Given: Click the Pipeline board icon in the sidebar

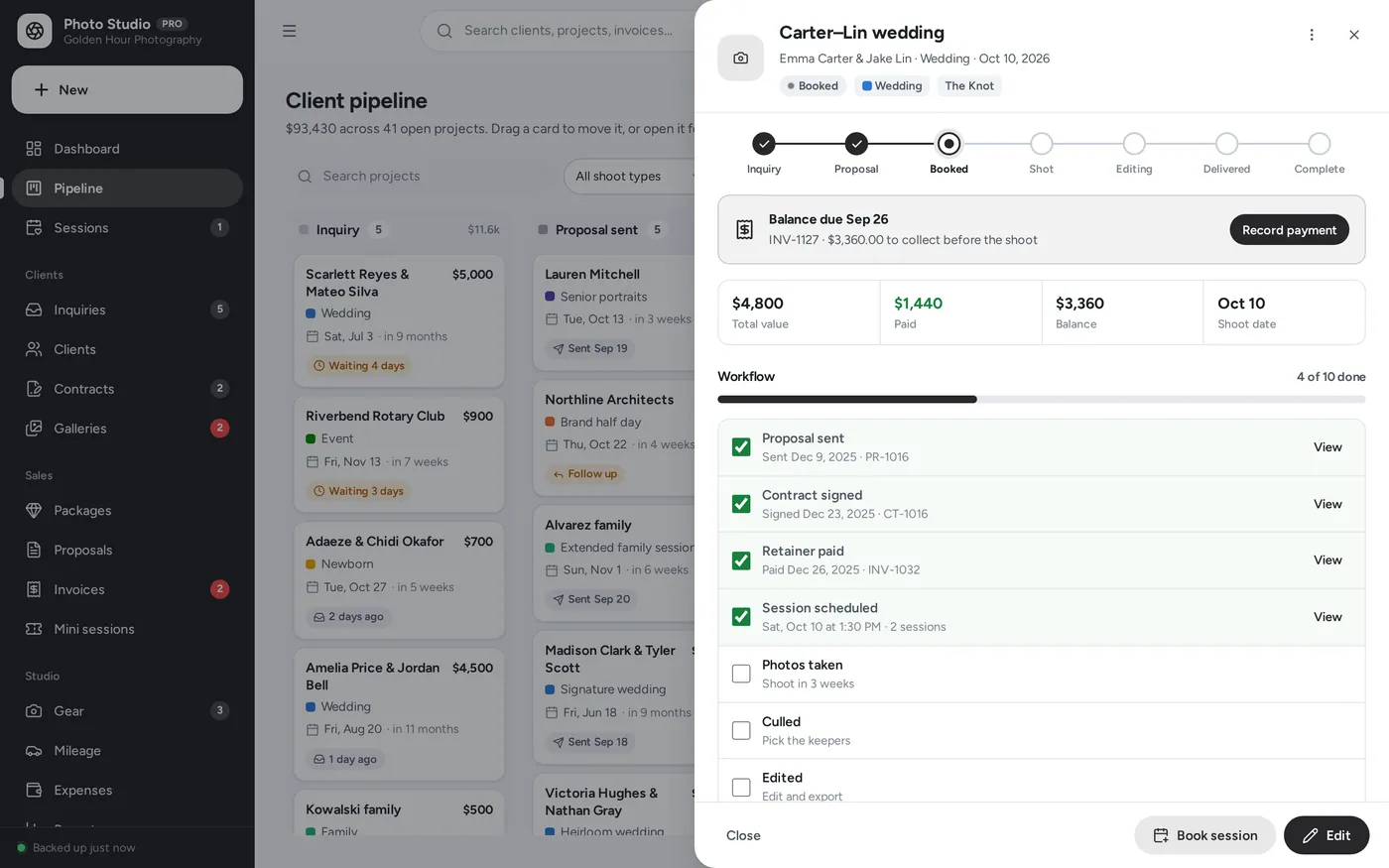Looking at the screenshot, I should click(x=34, y=188).
